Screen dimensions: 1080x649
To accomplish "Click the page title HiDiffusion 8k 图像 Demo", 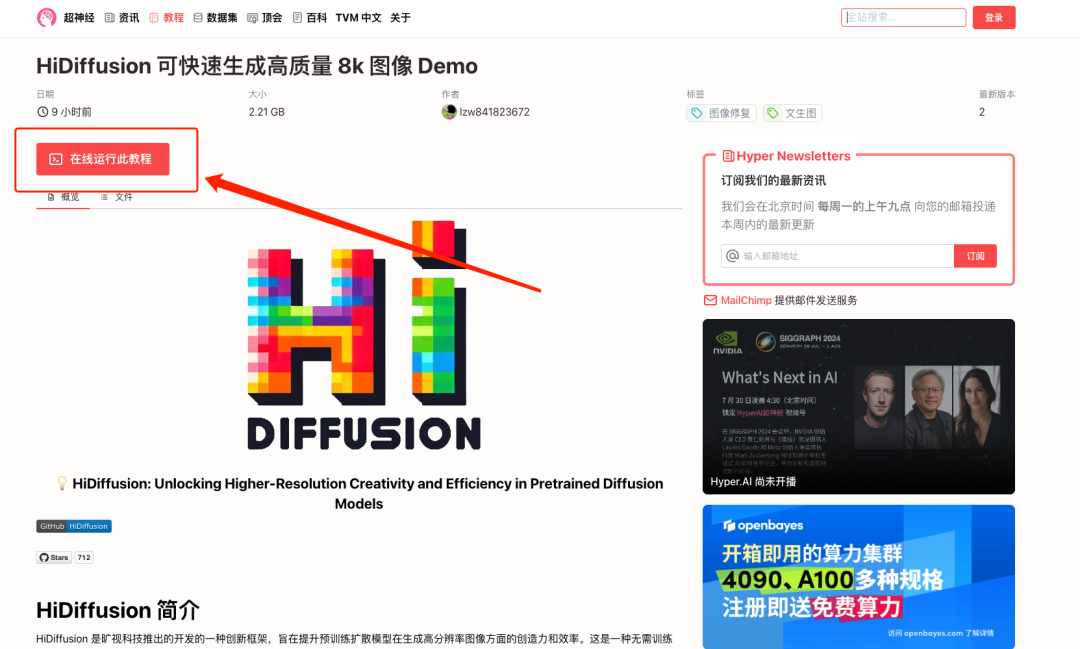I will tap(257, 66).
